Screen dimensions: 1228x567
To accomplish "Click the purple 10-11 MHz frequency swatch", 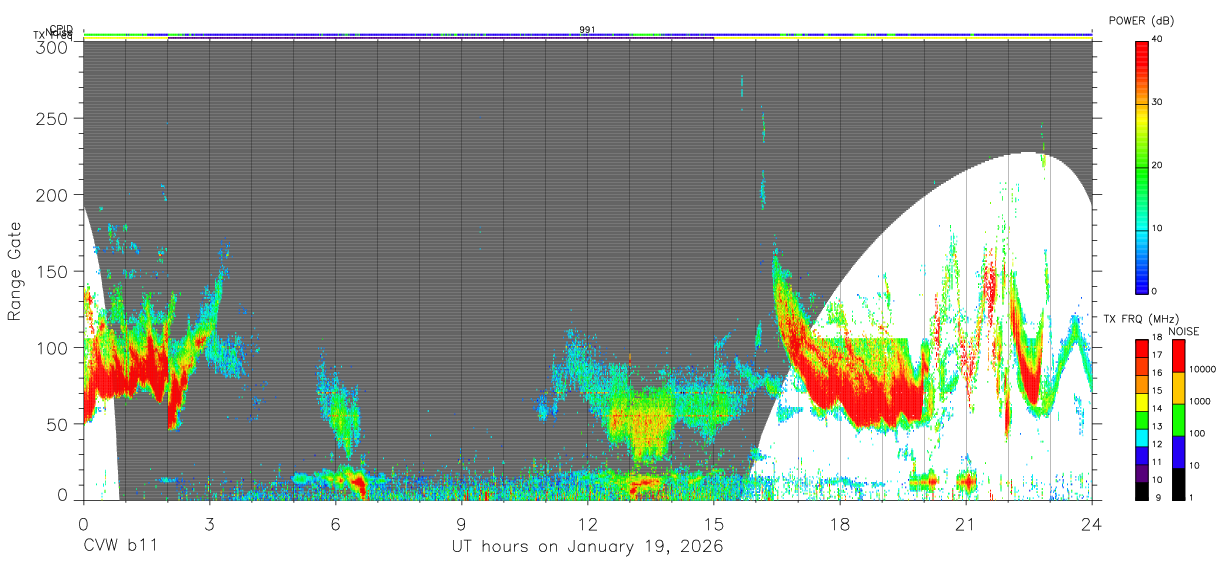I will tap(1141, 473).
